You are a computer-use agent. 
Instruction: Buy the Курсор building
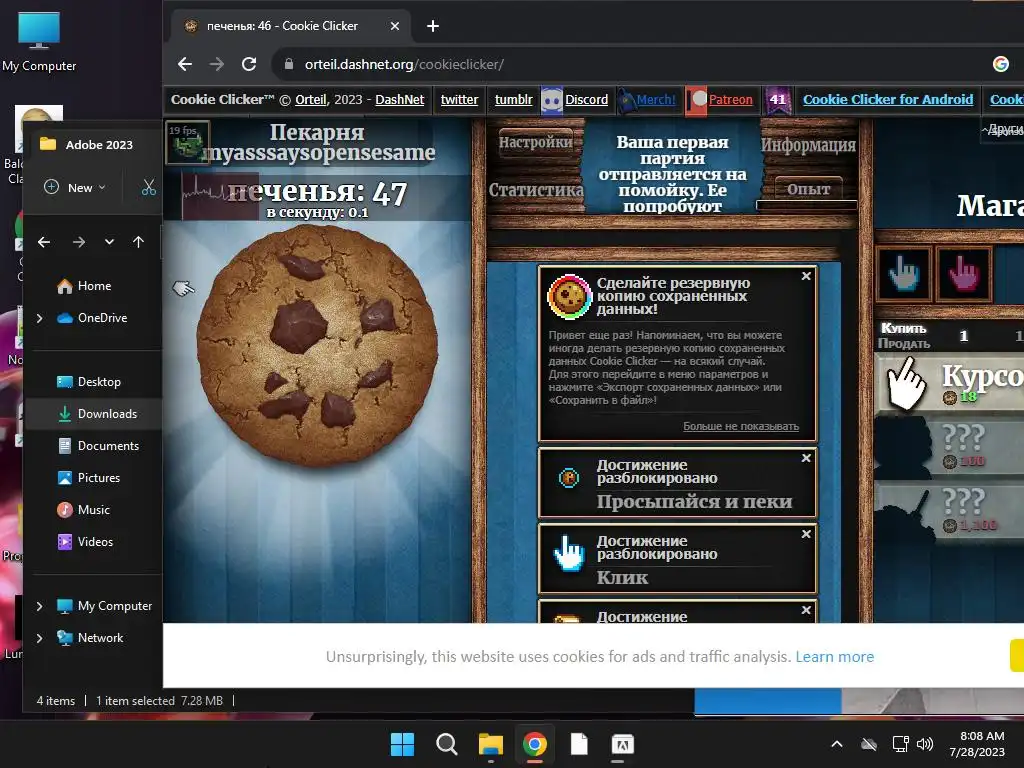click(949, 382)
